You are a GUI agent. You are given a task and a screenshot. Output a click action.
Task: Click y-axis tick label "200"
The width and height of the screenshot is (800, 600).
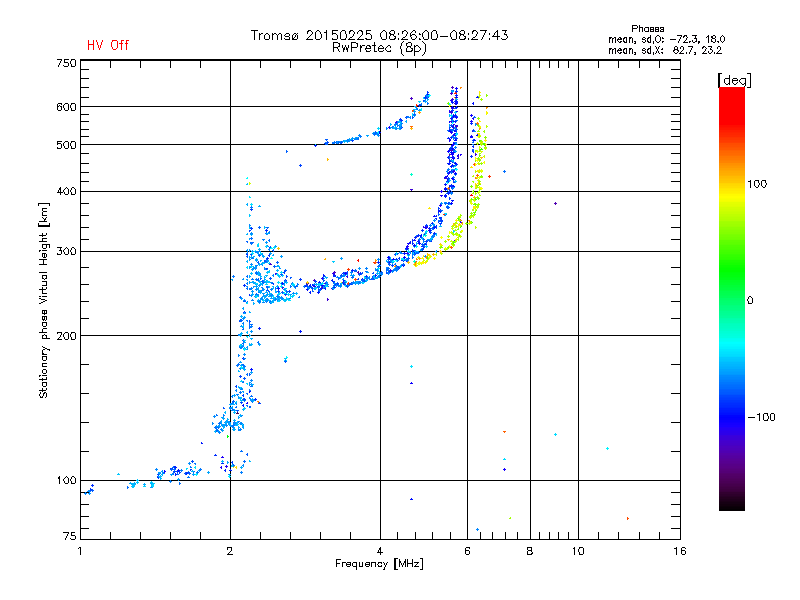(66, 336)
